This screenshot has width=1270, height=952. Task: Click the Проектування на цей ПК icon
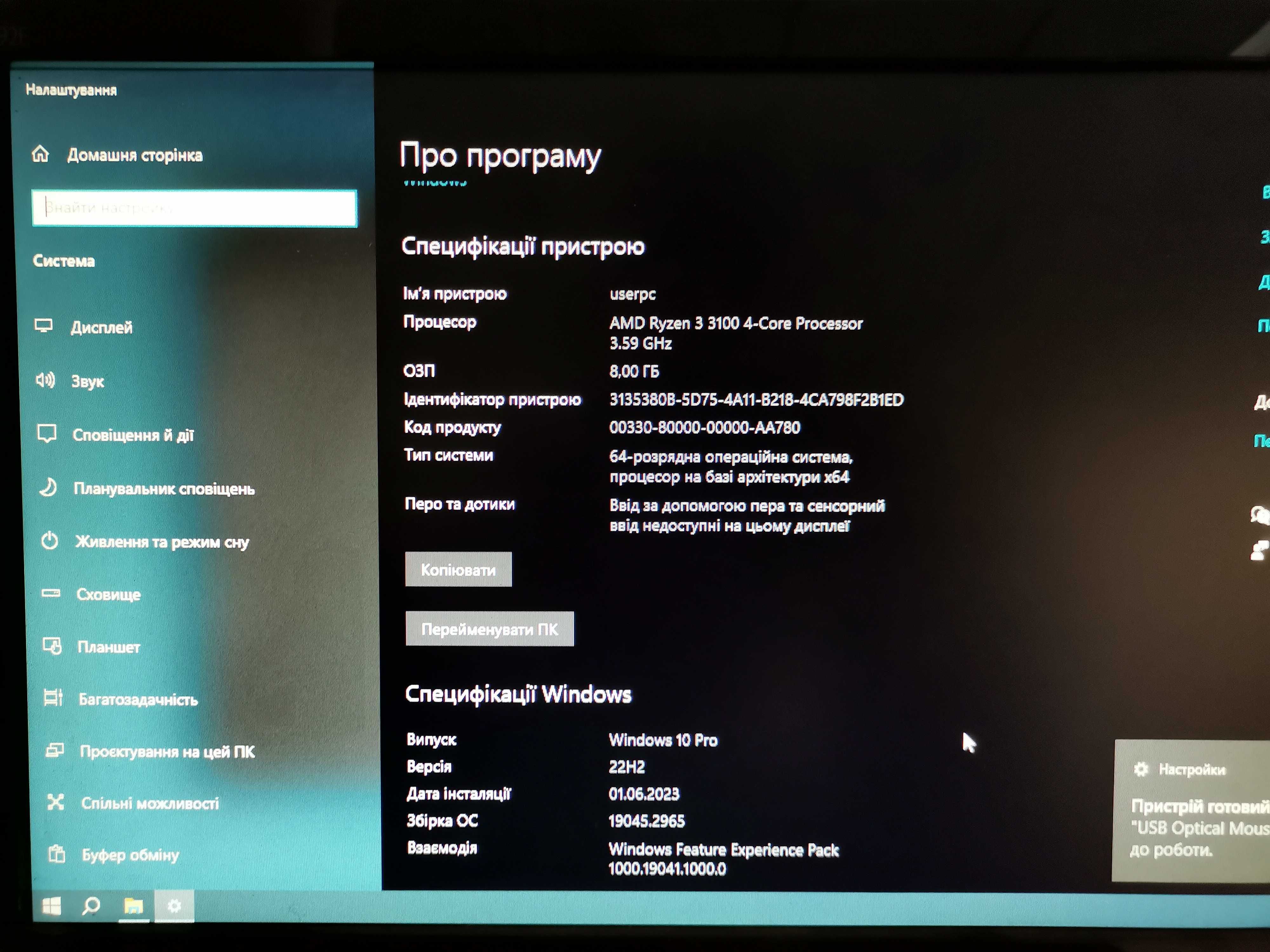coord(55,750)
